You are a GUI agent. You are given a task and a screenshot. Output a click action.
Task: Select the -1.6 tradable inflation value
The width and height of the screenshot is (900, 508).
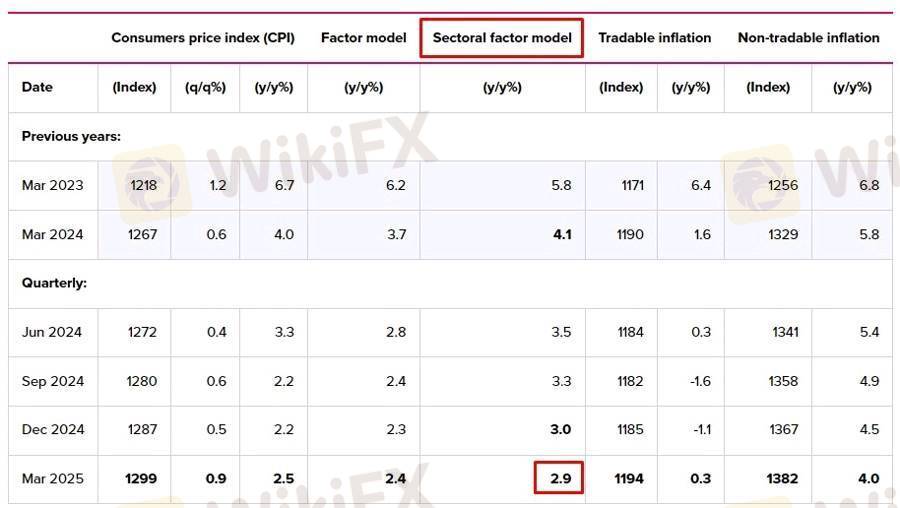[x=700, y=381]
